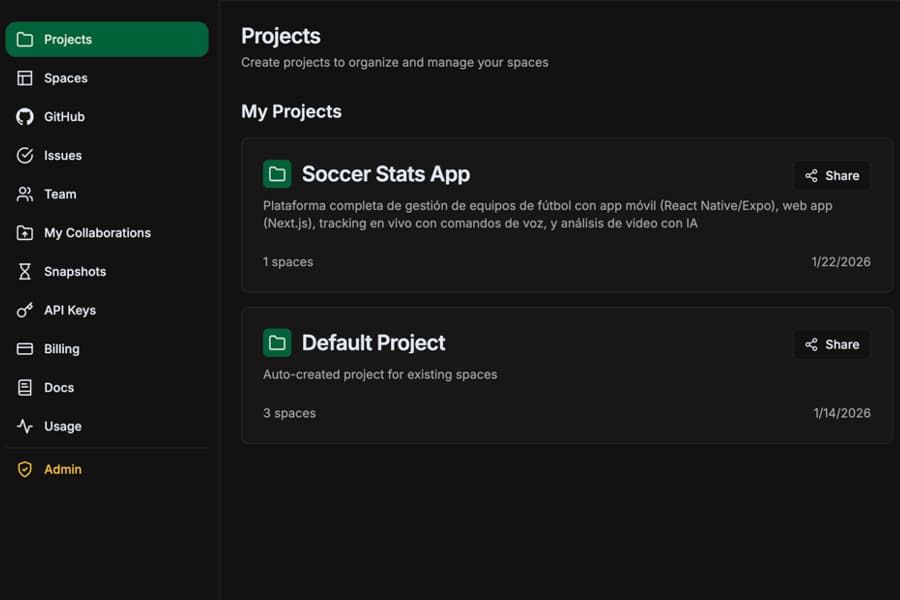Open Spaces using its grid icon
The width and height of the screenshot is (900, 600).
[x=25, y=78]
